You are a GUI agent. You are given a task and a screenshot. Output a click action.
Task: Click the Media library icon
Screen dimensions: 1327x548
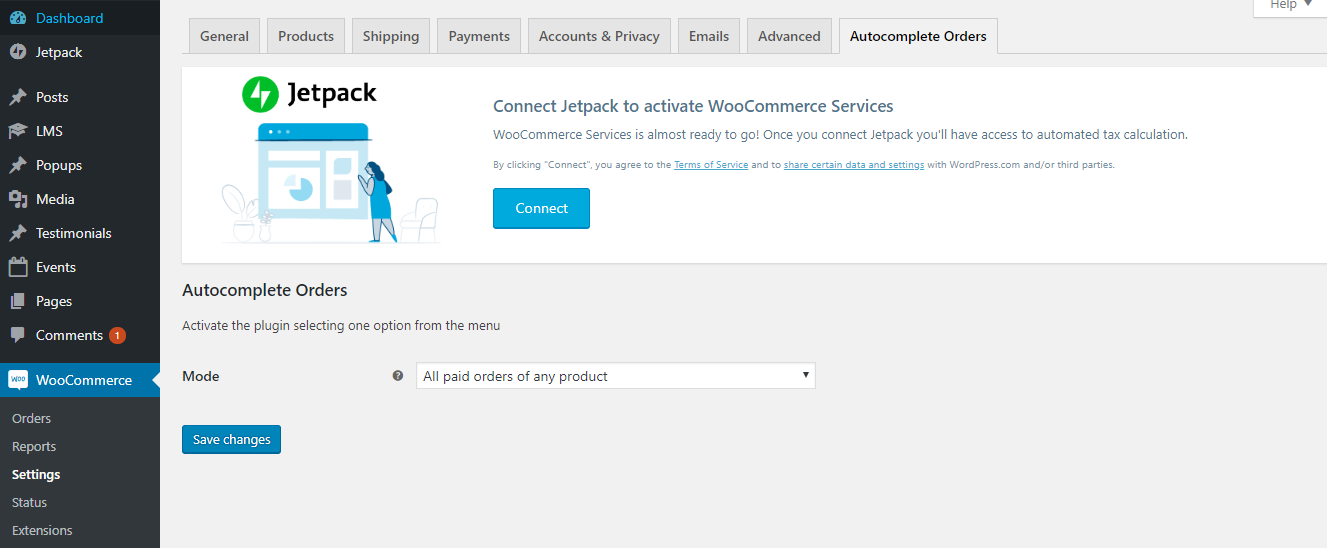(x=18, y=200)
